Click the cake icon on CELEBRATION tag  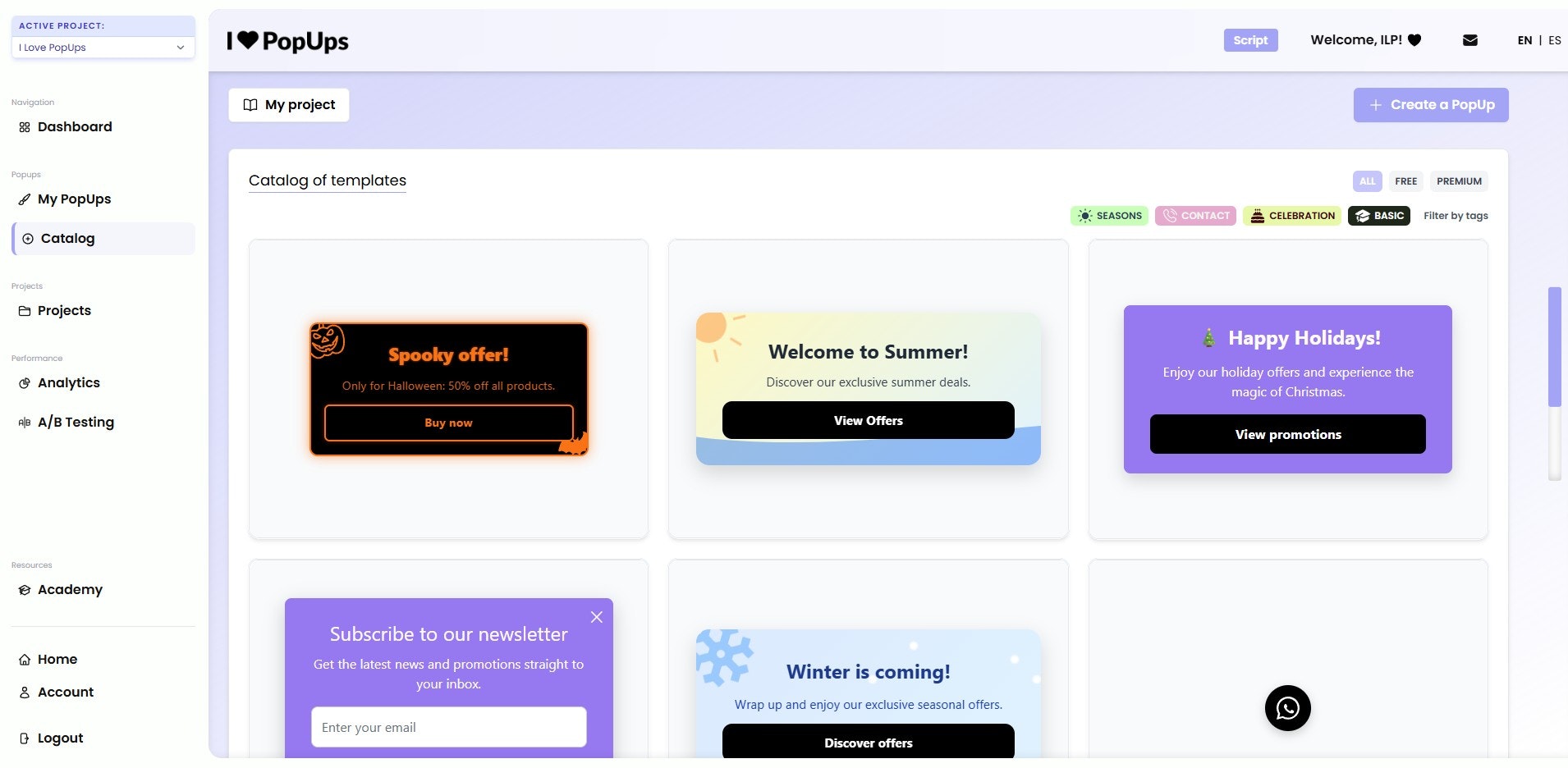[x=1257, y=216]
